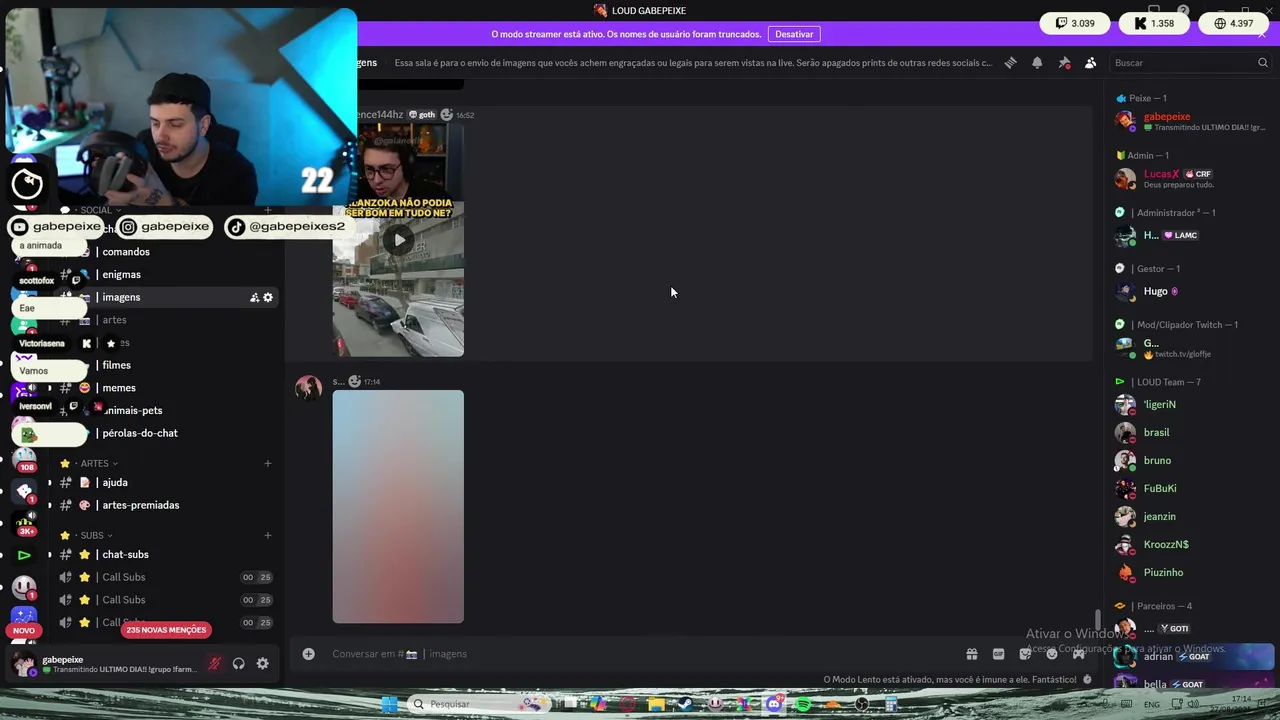Click the message author avatar at 17:14
1280x720 pixels.
[308, 388]
